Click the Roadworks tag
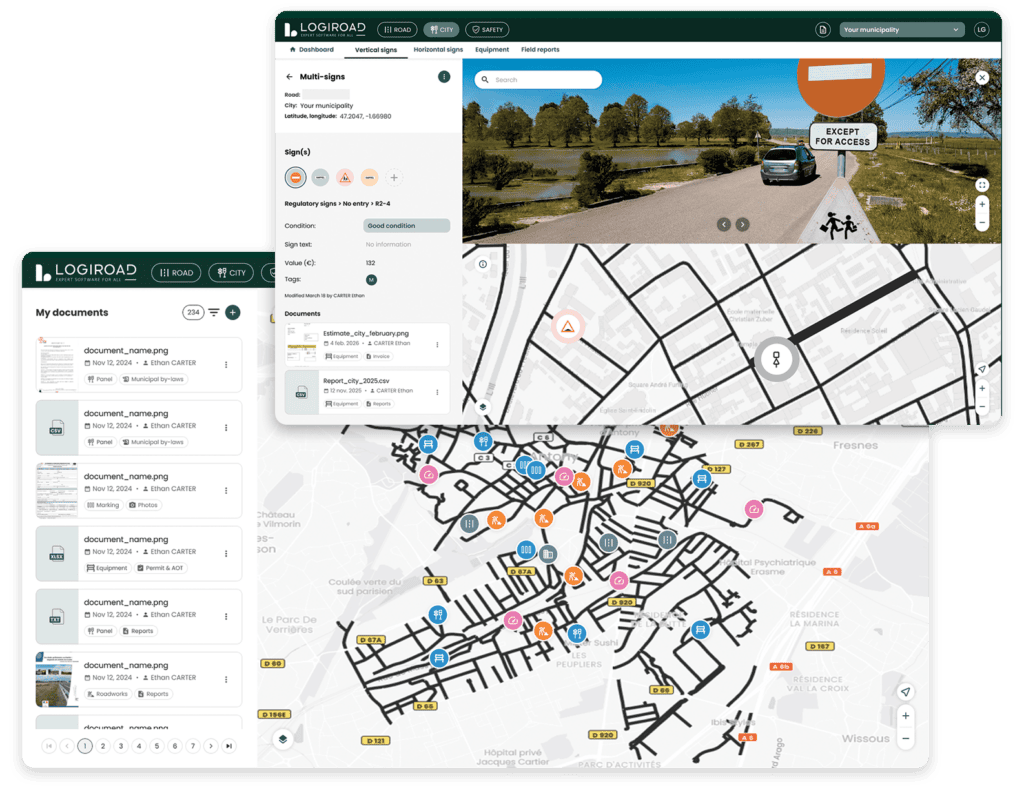 click(108, 693)
